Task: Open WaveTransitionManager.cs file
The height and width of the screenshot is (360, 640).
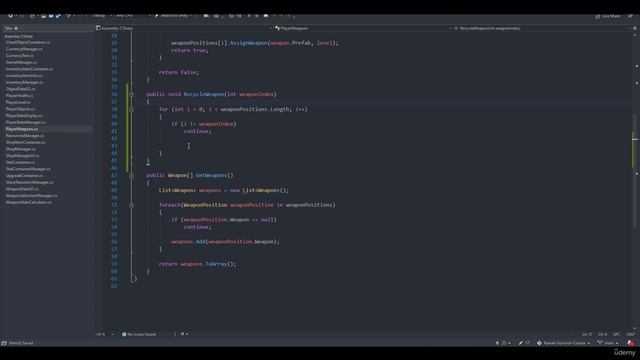Action: [29, 182]
